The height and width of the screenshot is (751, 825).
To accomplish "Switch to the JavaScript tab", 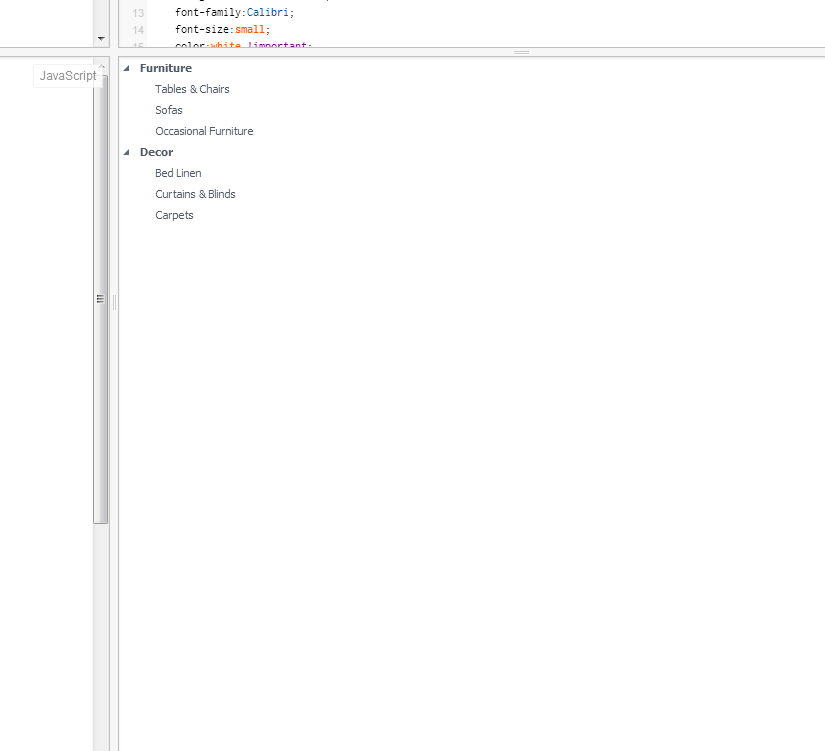I will 67,76.
